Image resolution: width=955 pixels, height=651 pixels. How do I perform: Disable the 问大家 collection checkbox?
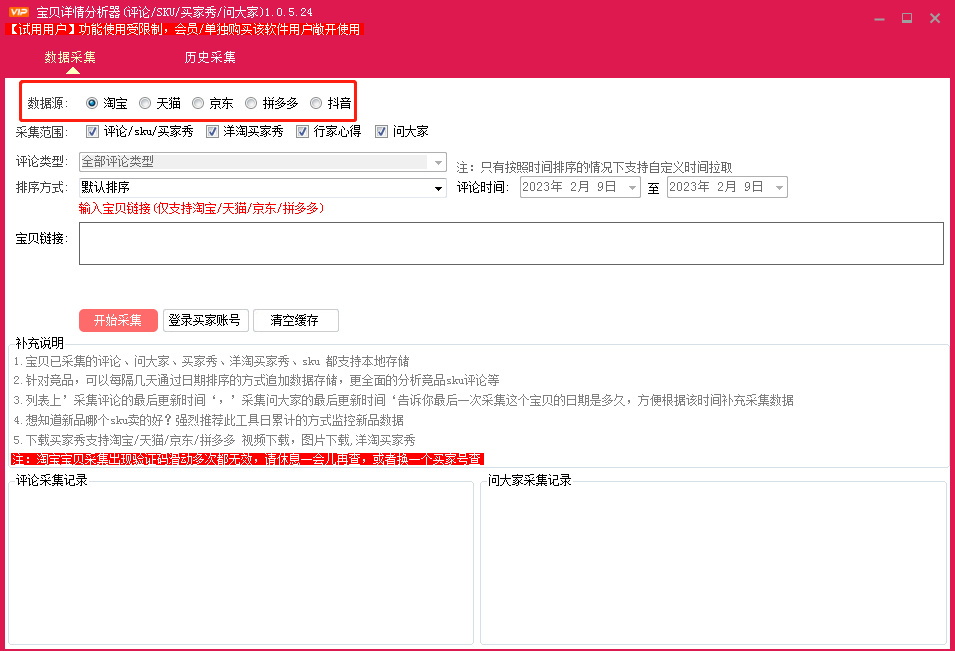coord(381,131)
